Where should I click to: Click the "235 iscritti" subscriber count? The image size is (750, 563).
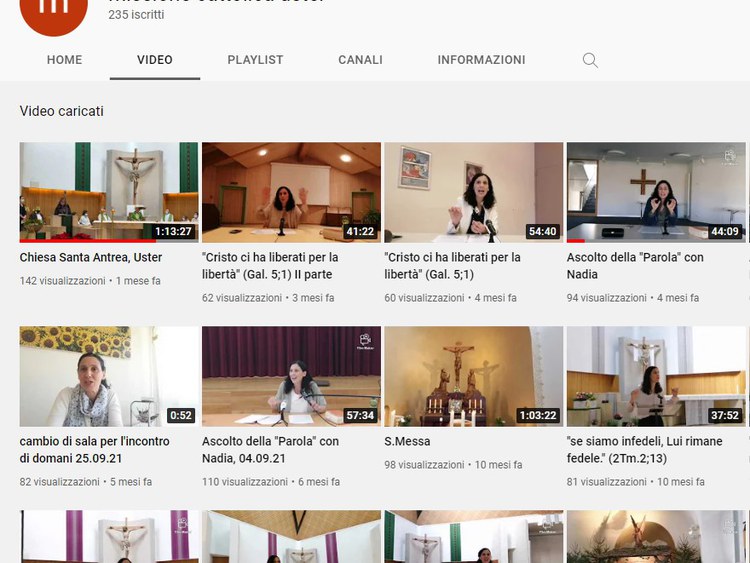pyautogui.click(x=136, y=15)
